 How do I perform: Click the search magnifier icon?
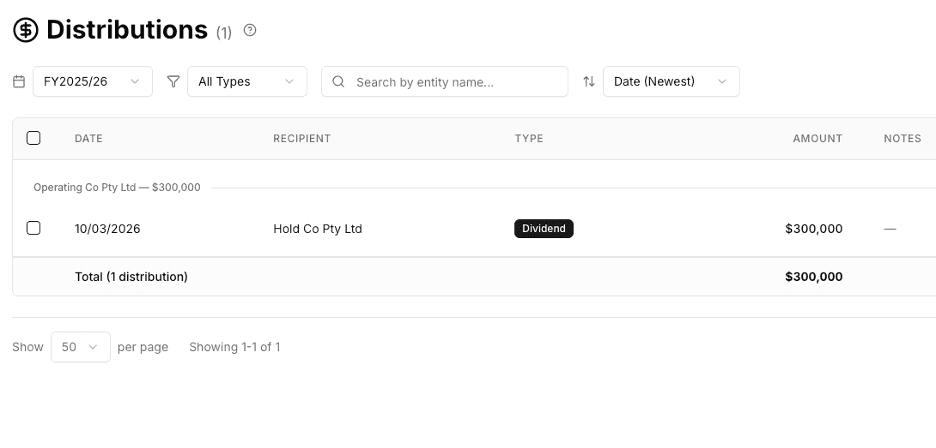[x=338, y=82]
